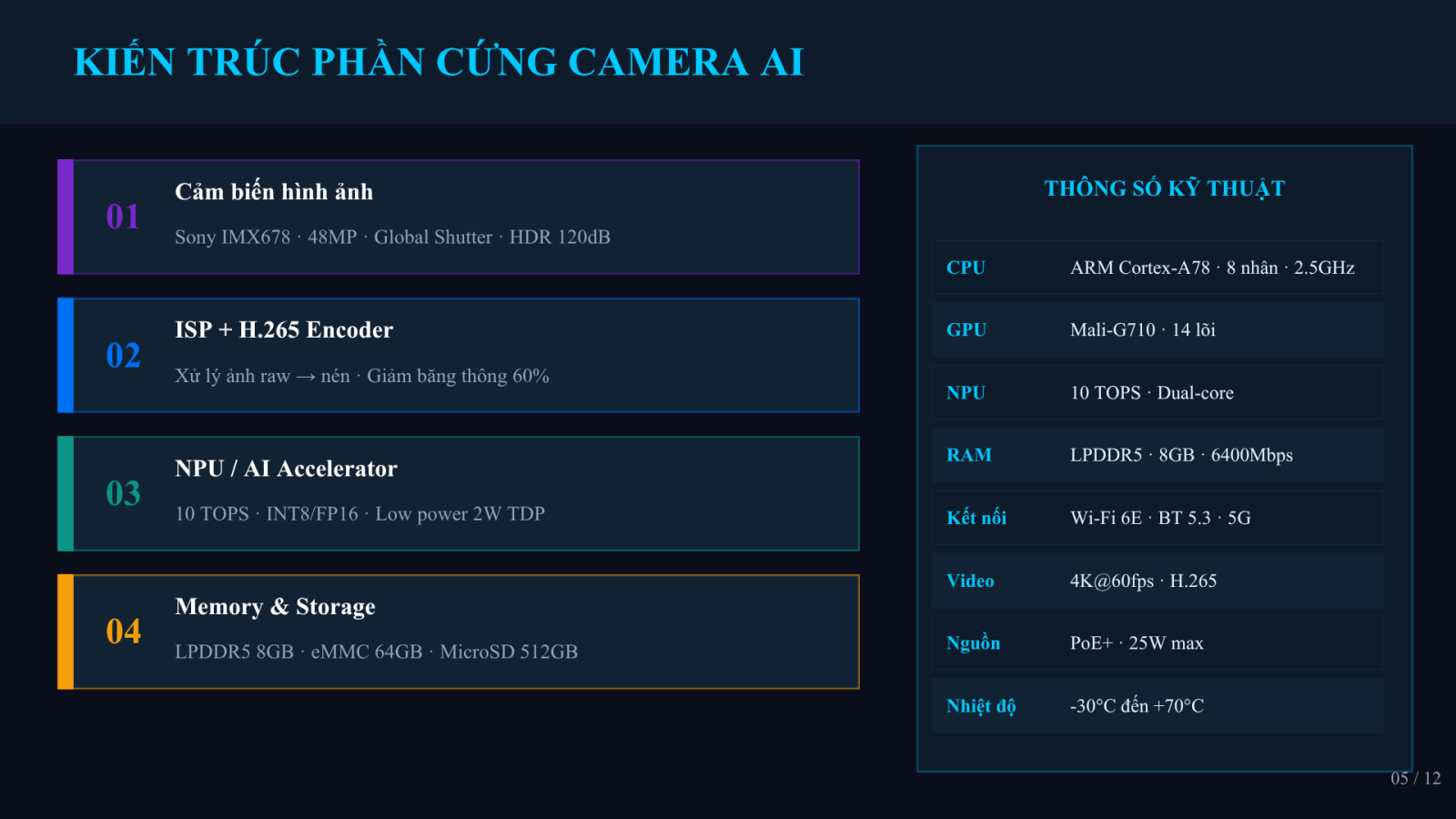Click the slide page number 05 / 12
This screenshot has height=819, width=1456.
coord(1415,778)
